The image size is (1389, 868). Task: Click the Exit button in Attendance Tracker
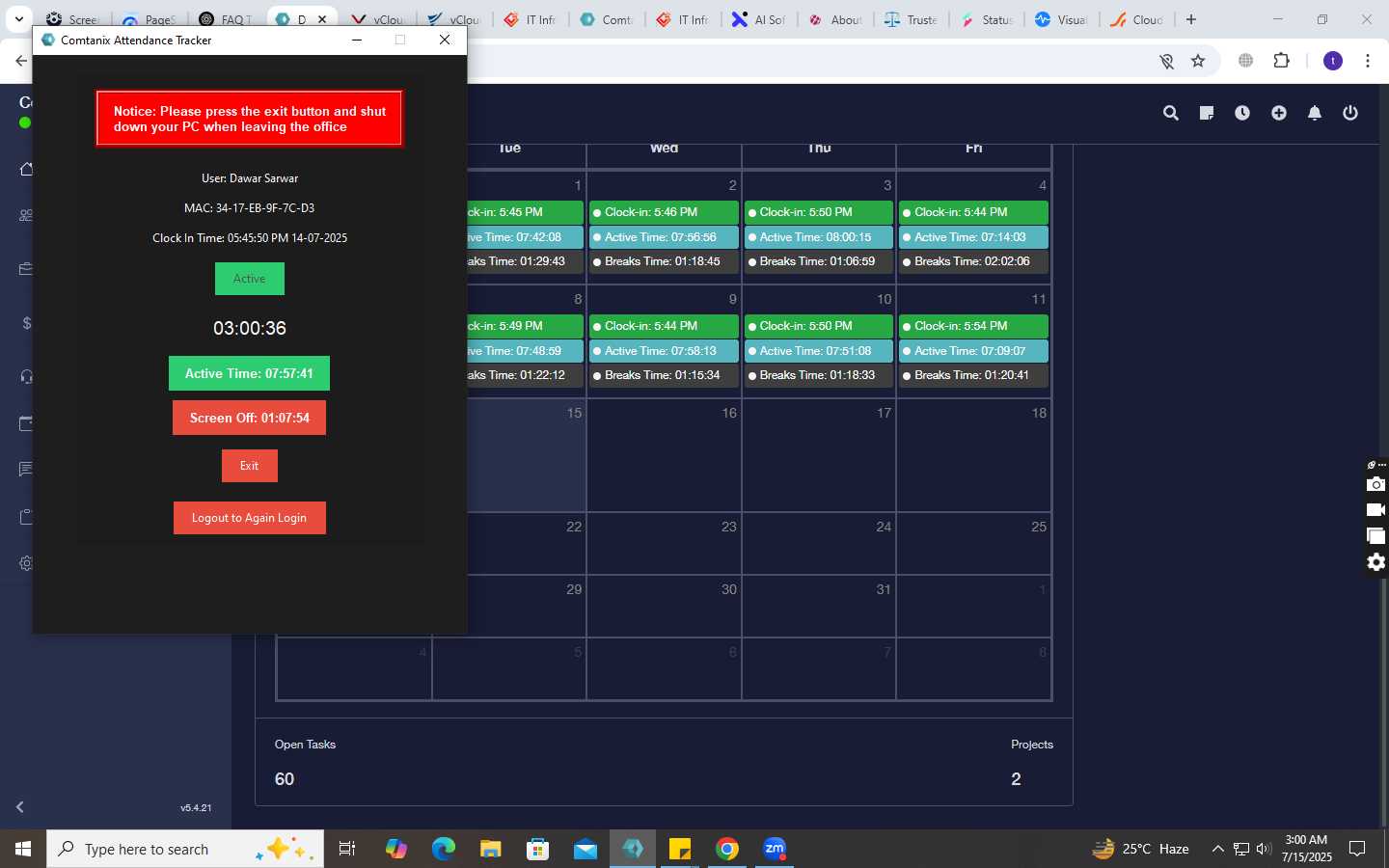tap(249, 466)
